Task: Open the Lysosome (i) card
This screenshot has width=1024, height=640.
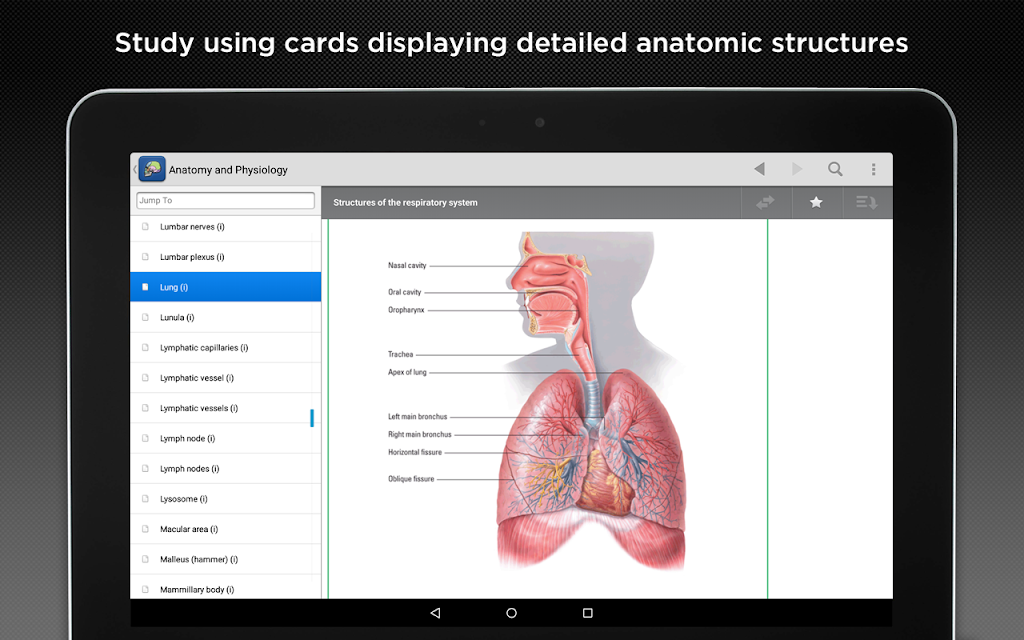Action: (x=184, y=499)
